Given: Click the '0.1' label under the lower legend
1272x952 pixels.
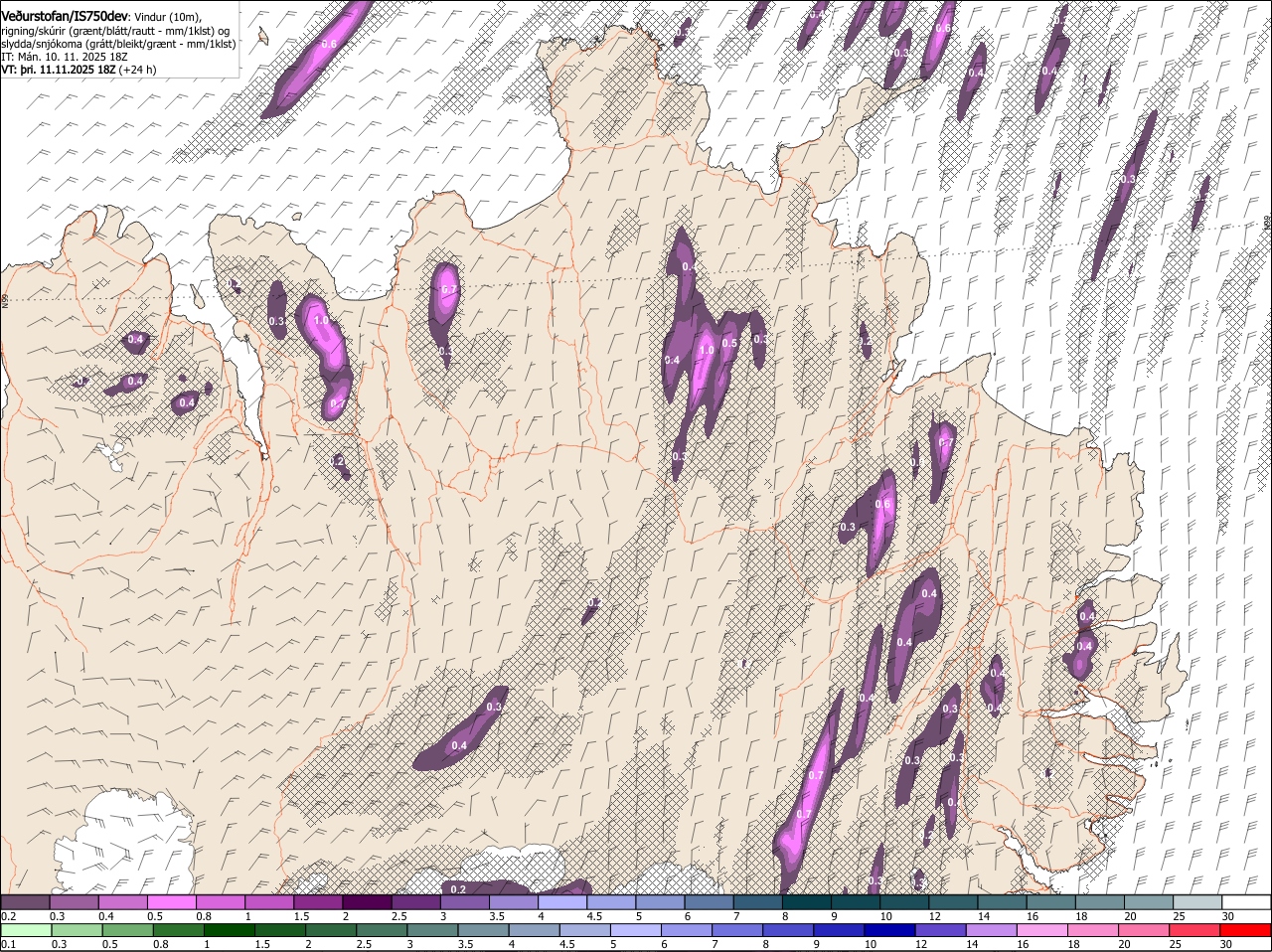Looking at the screenshot, I should (x=9, y=944).
